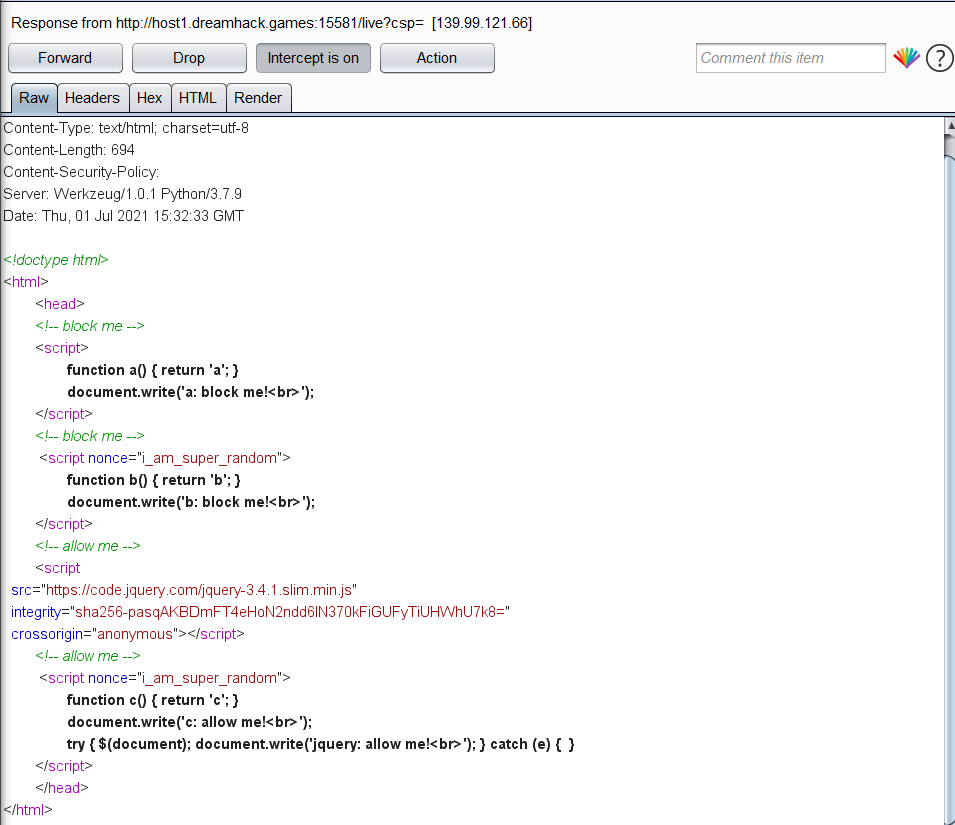
Task: Click the Comment this item field
Action: click(x=791, y=58)
